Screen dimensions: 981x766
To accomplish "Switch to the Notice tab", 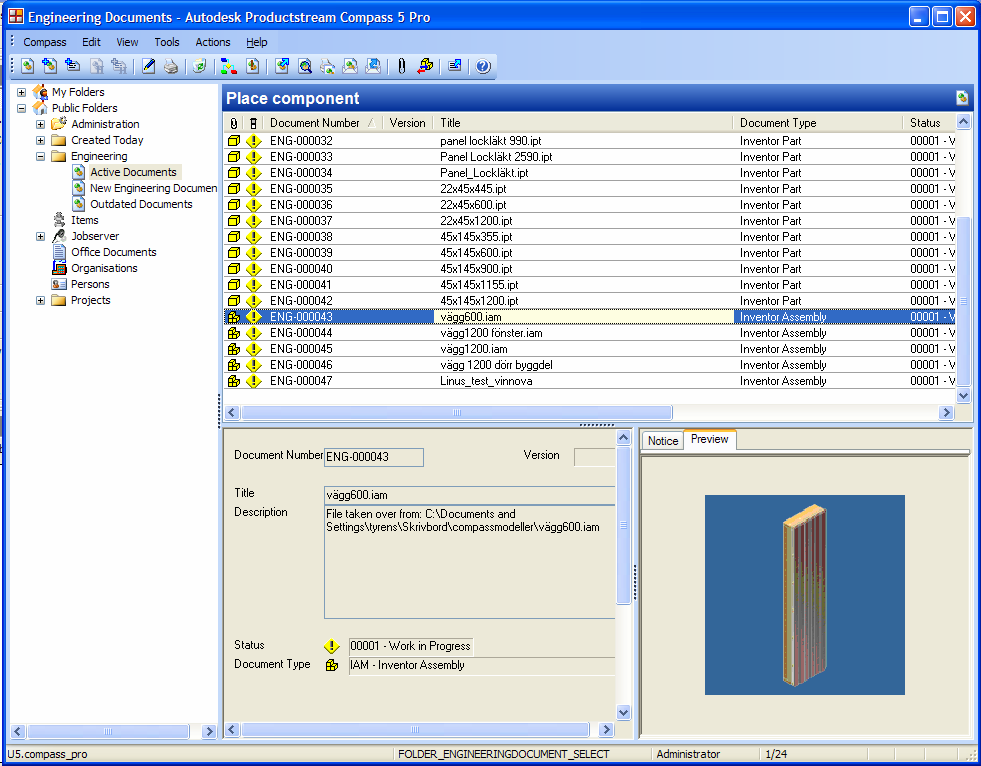I will coord(663,441).
